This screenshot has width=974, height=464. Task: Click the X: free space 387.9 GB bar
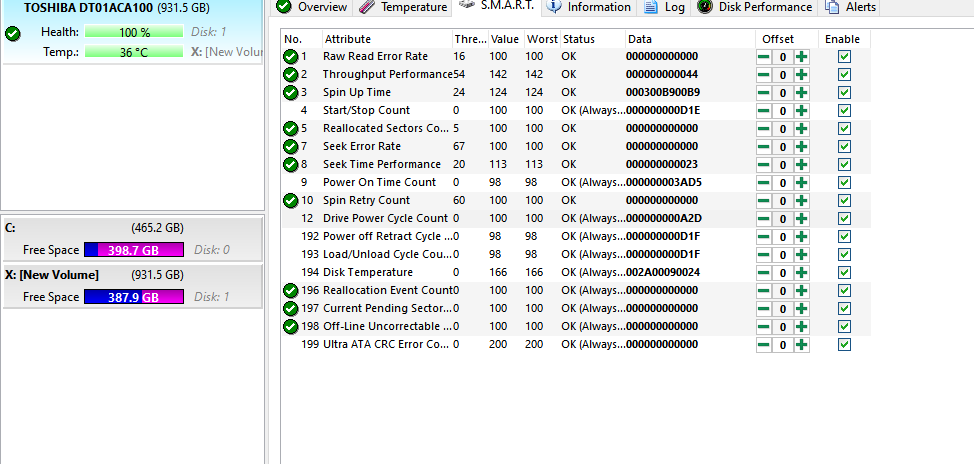pos(134,297)
